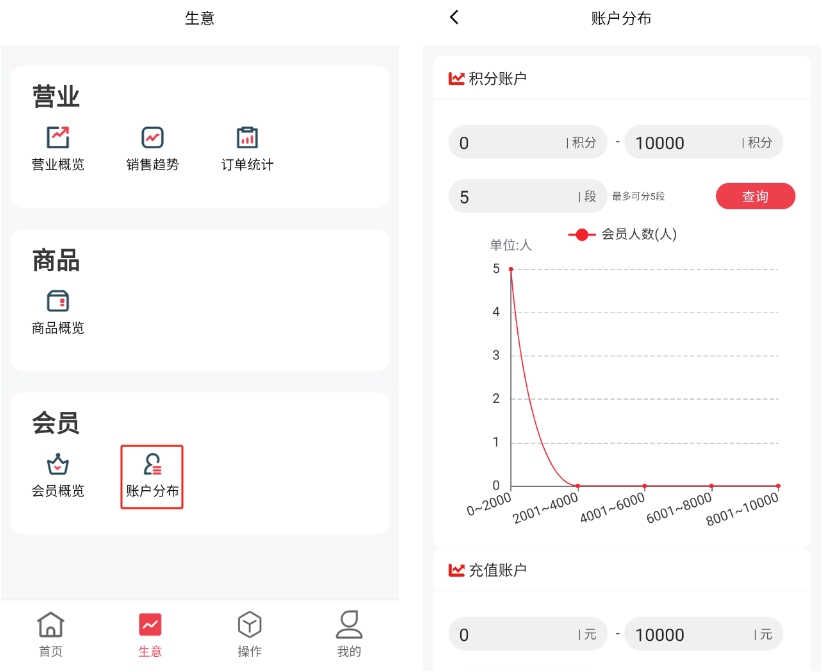Image resolution: width=822 pixels, height=672 pixels.
Task: Open 我的 profile tab
Action: 348,635
